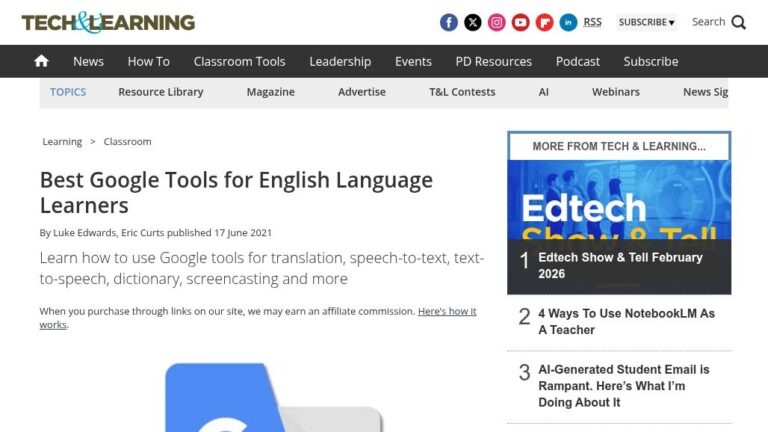The width and height of the screenshot is (768, 432).
Task: Open the Instagram social icon
Action: [497, 23]
